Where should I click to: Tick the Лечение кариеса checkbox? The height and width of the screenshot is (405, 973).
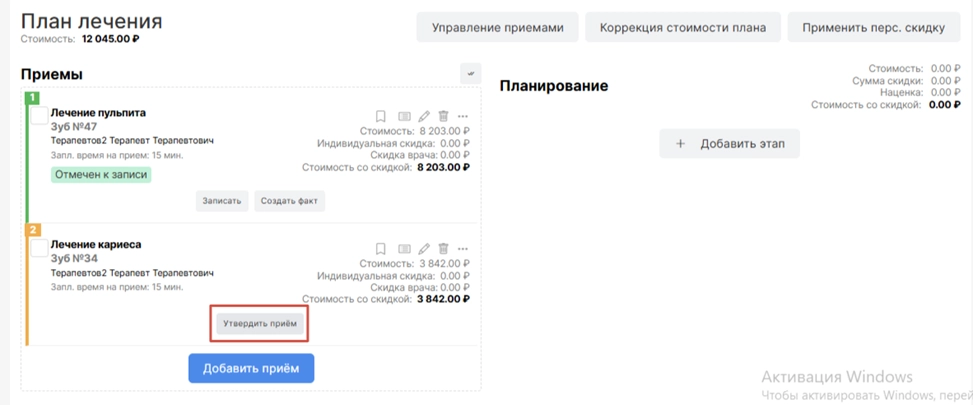tap(39, 248)
